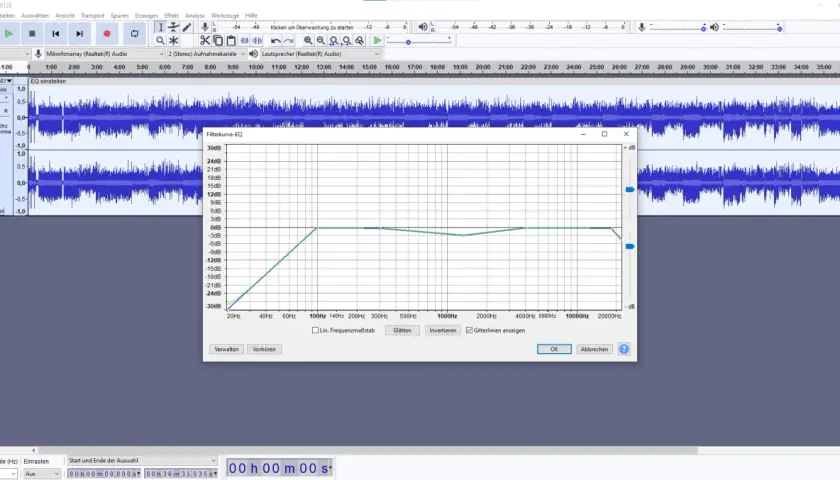Click Fit project to width icon
Screen dimensions: 840x480
point(347,41)
